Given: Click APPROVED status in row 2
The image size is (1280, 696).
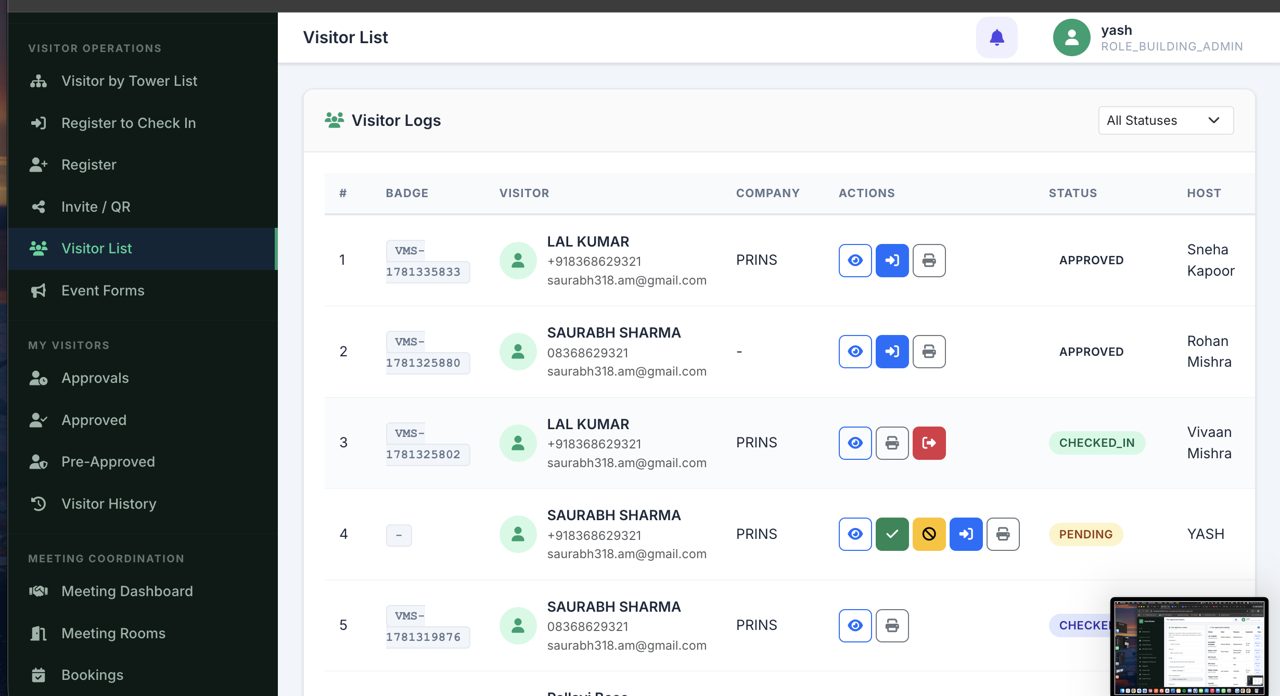Looking at the screenshot, I should (x=1091, y=352).
